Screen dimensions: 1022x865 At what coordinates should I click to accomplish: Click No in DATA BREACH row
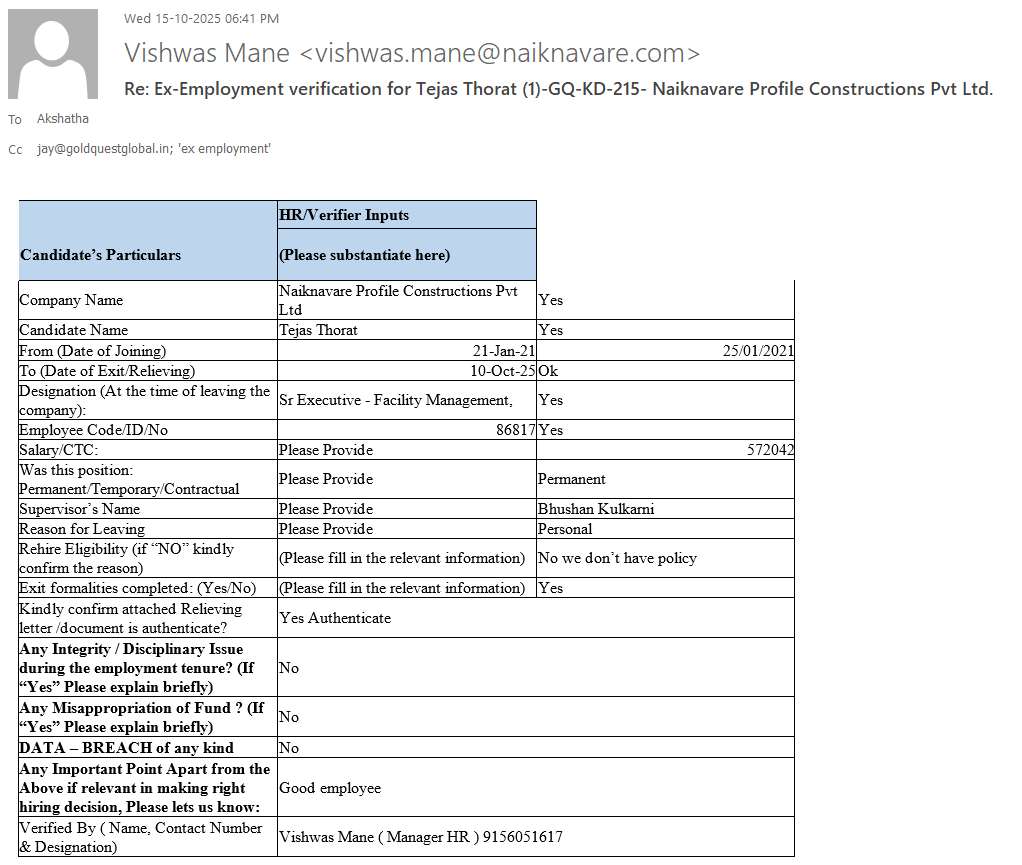[x=536, y=748]
